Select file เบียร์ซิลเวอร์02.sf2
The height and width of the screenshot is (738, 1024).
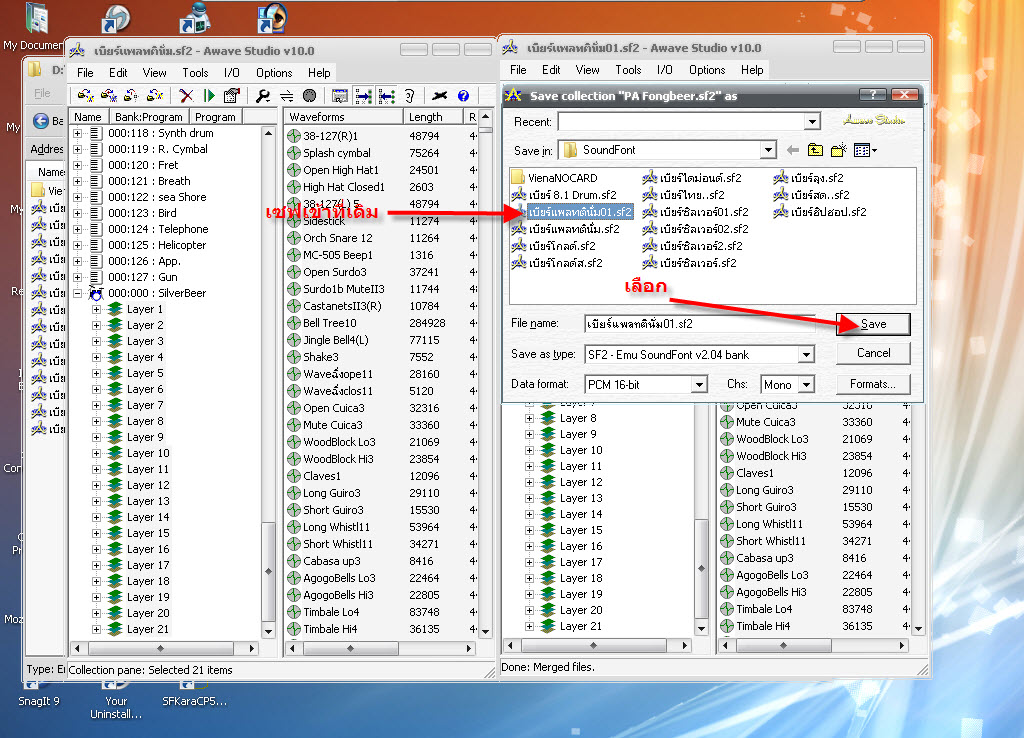[696, 229]
